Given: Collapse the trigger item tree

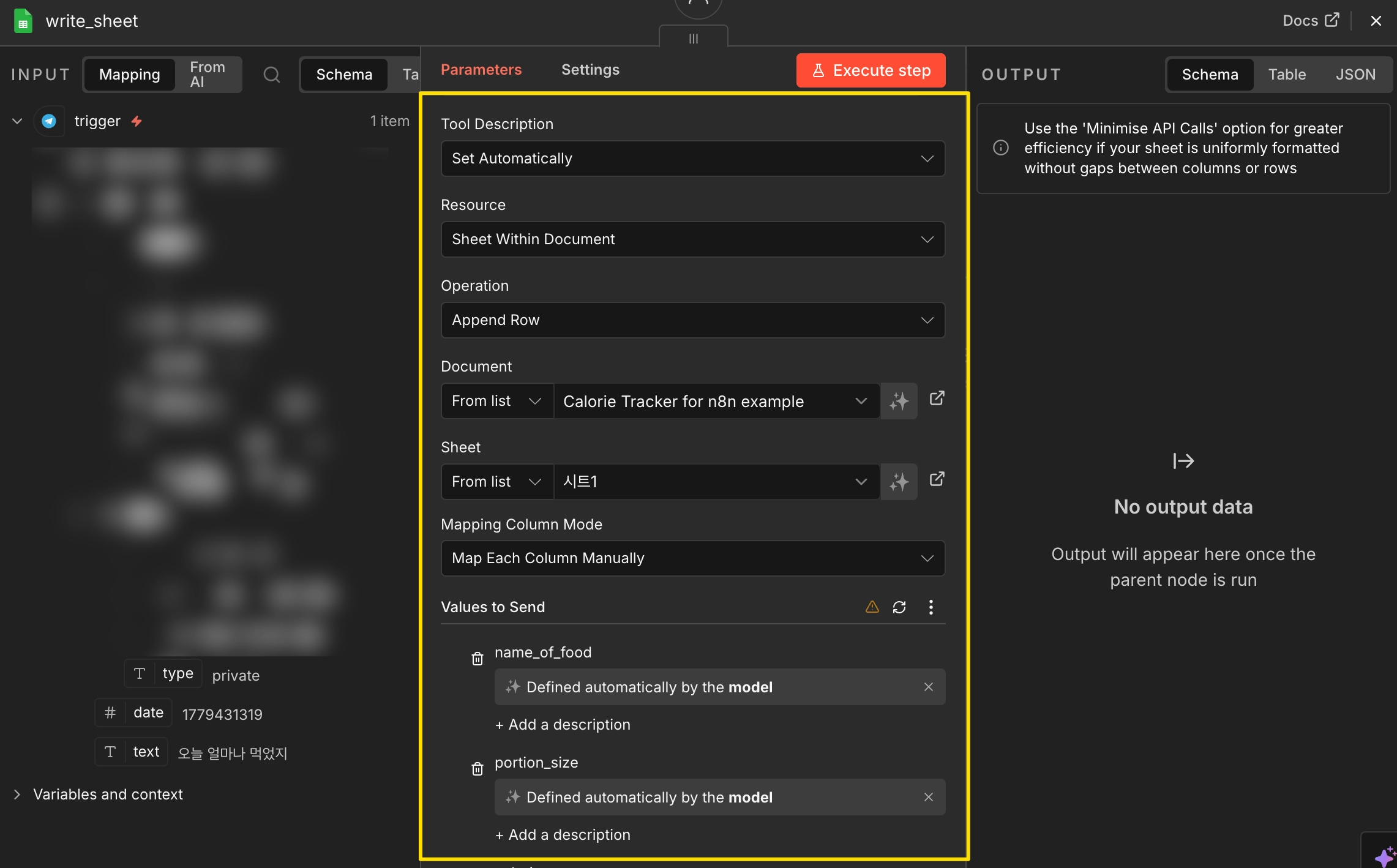Looking at the screenshot, I should [17, 121].
